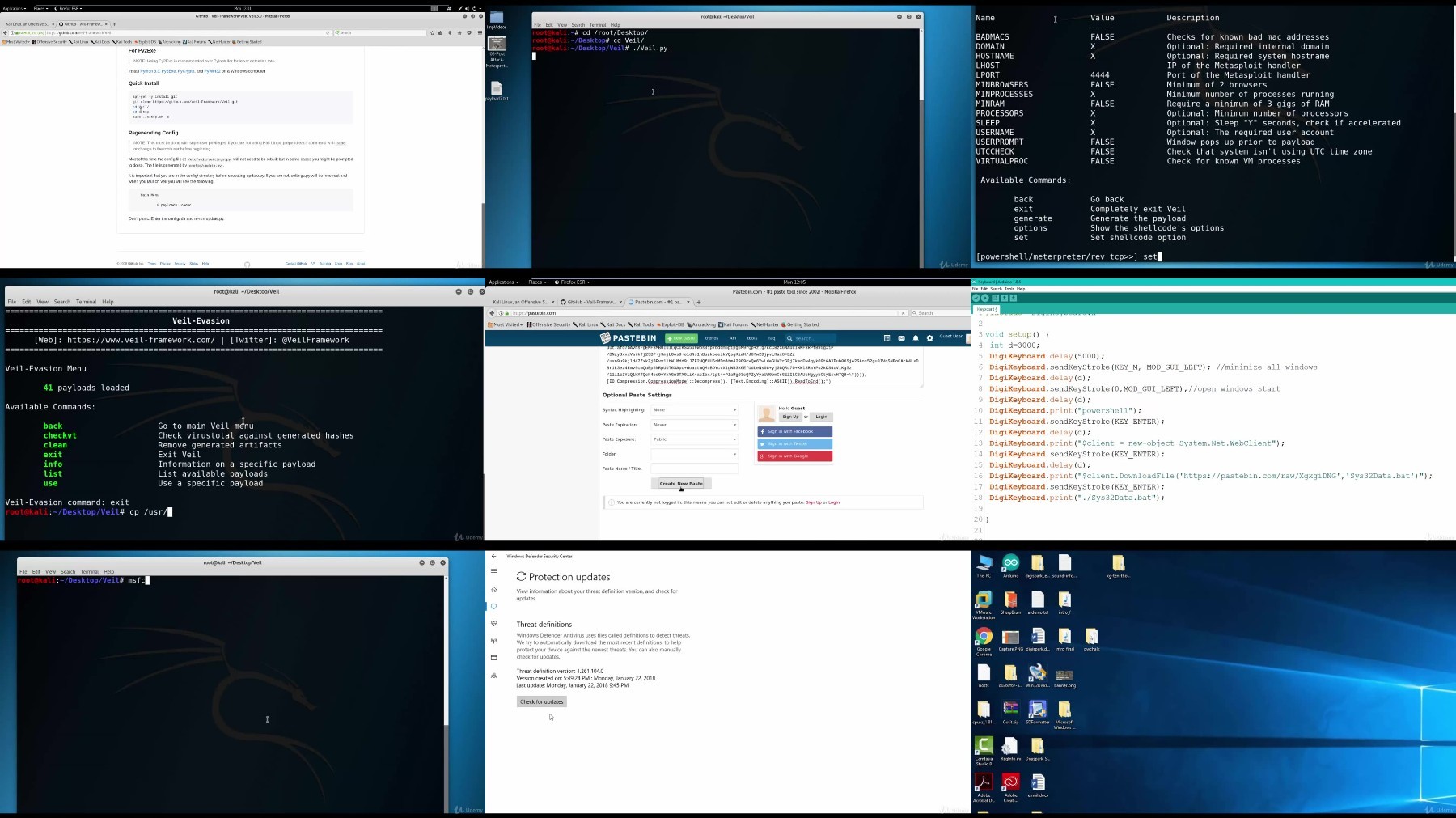Select the Adobe Acrobat DC desktop icon

tap(984, 788)
